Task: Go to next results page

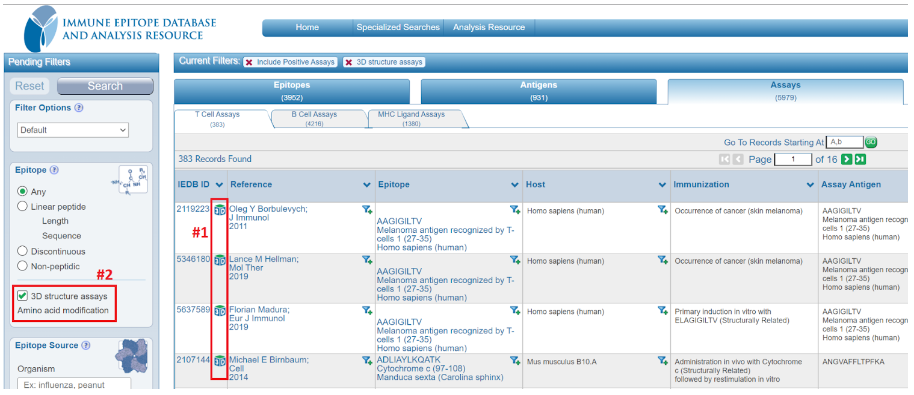Action: [847, 159]
